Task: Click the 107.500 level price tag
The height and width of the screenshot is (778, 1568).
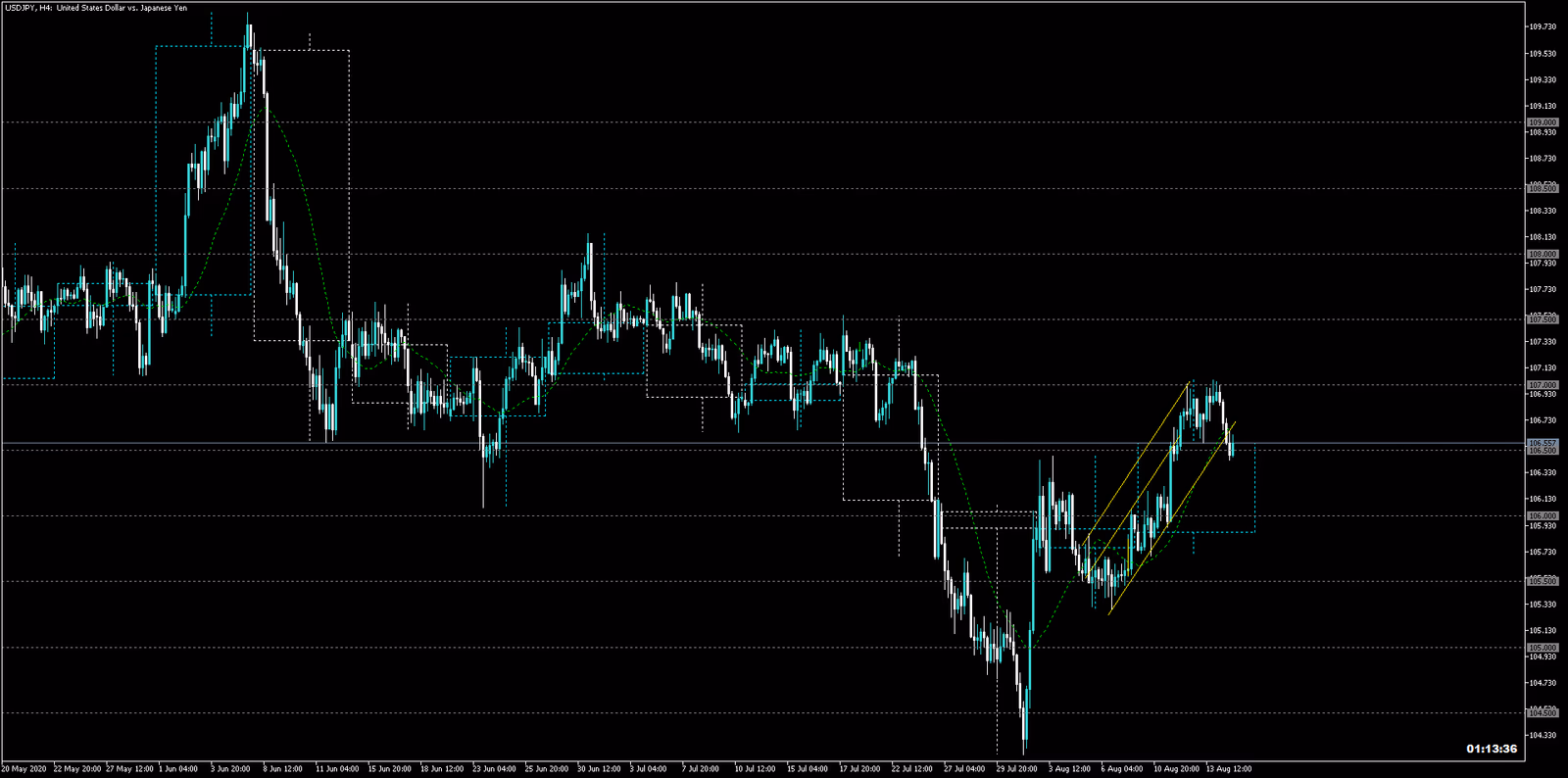Action: [x=1543, y=319]
